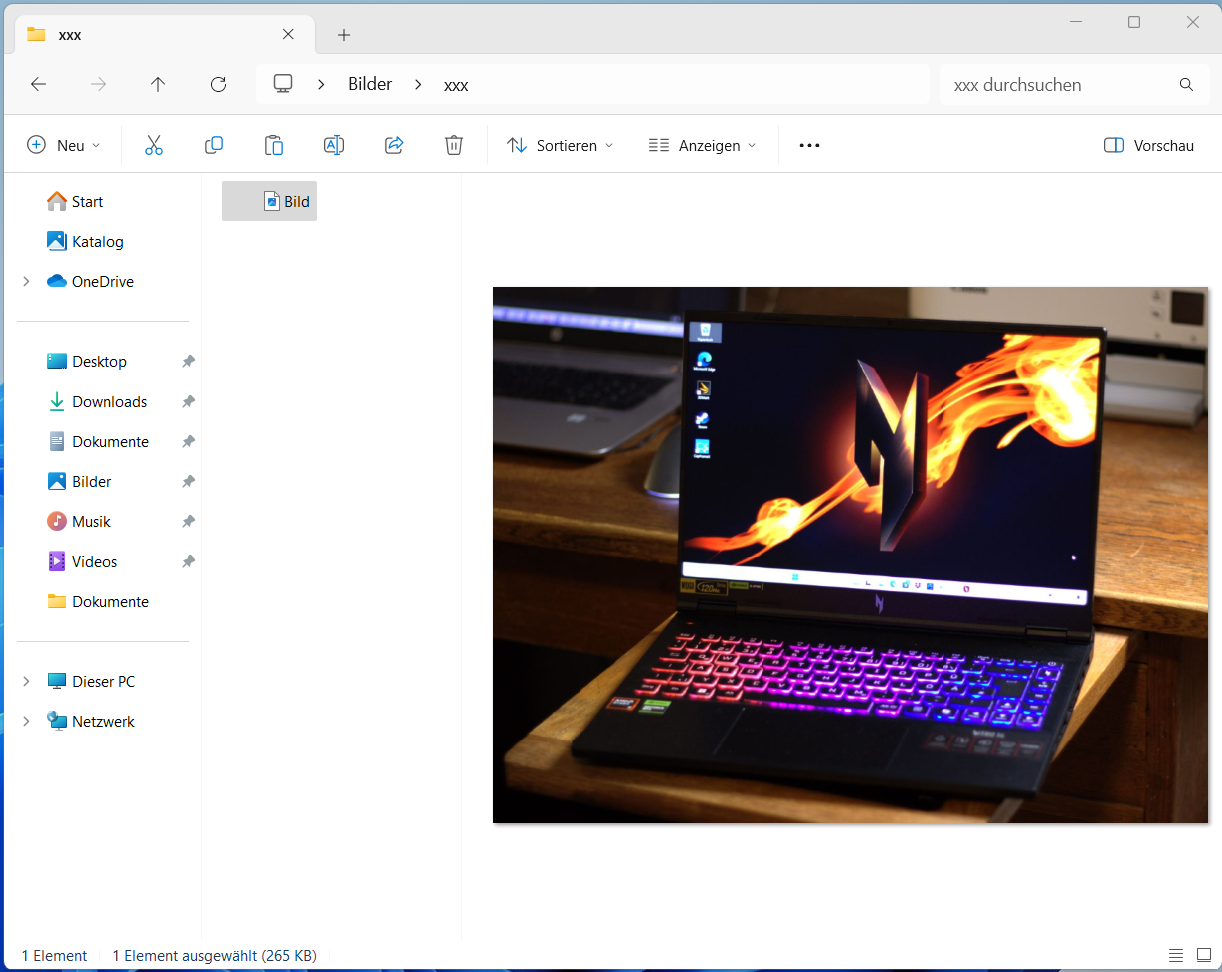Click the Share icon in toolbar

[393, 145]
